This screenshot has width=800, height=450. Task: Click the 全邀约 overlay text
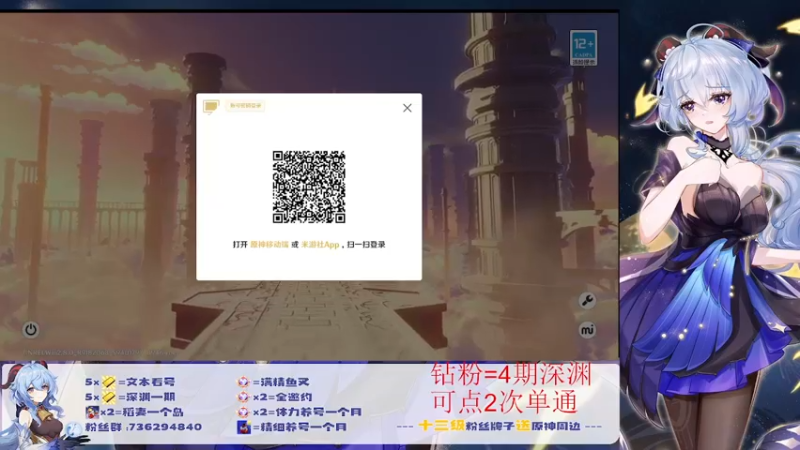(293, 397)
